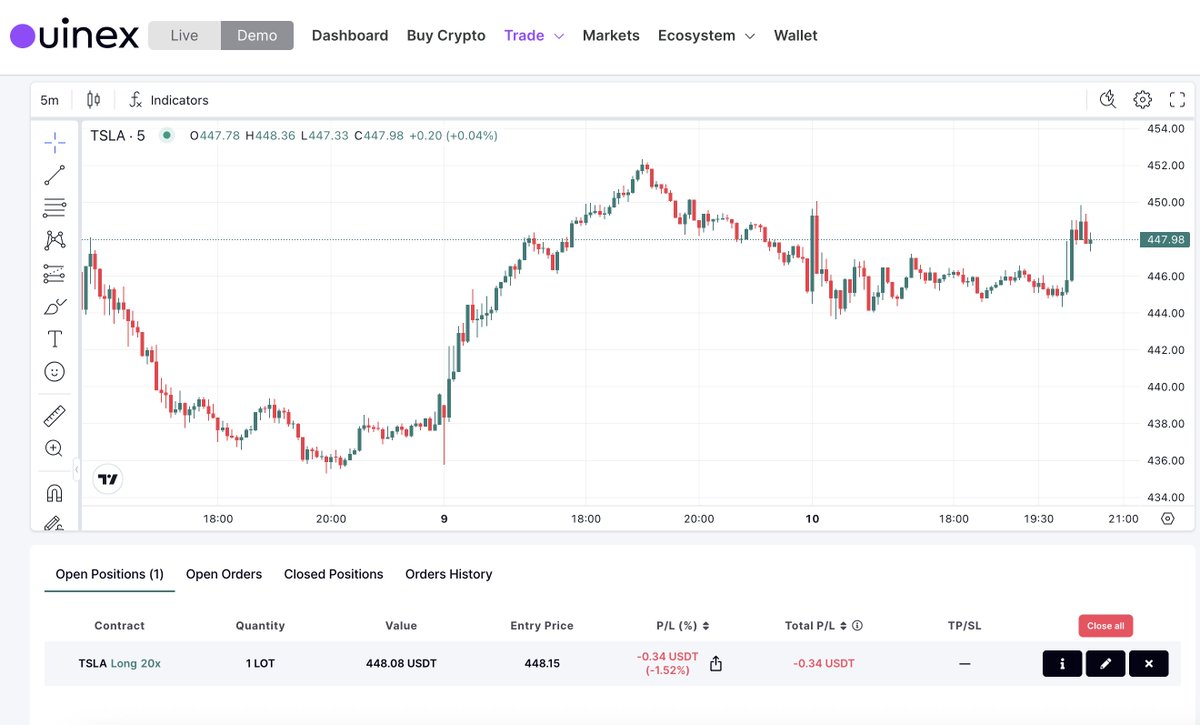The image size is (1200, 725).
Task: Toggle the magnet snap mode
Action: coord(54,493)
